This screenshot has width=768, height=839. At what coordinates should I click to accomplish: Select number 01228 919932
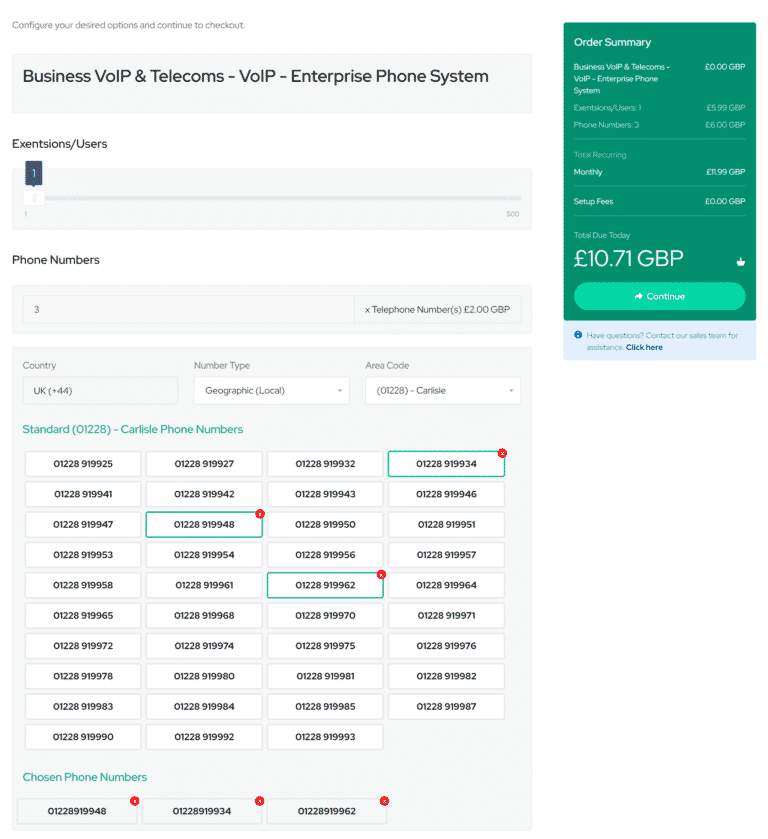325,464
